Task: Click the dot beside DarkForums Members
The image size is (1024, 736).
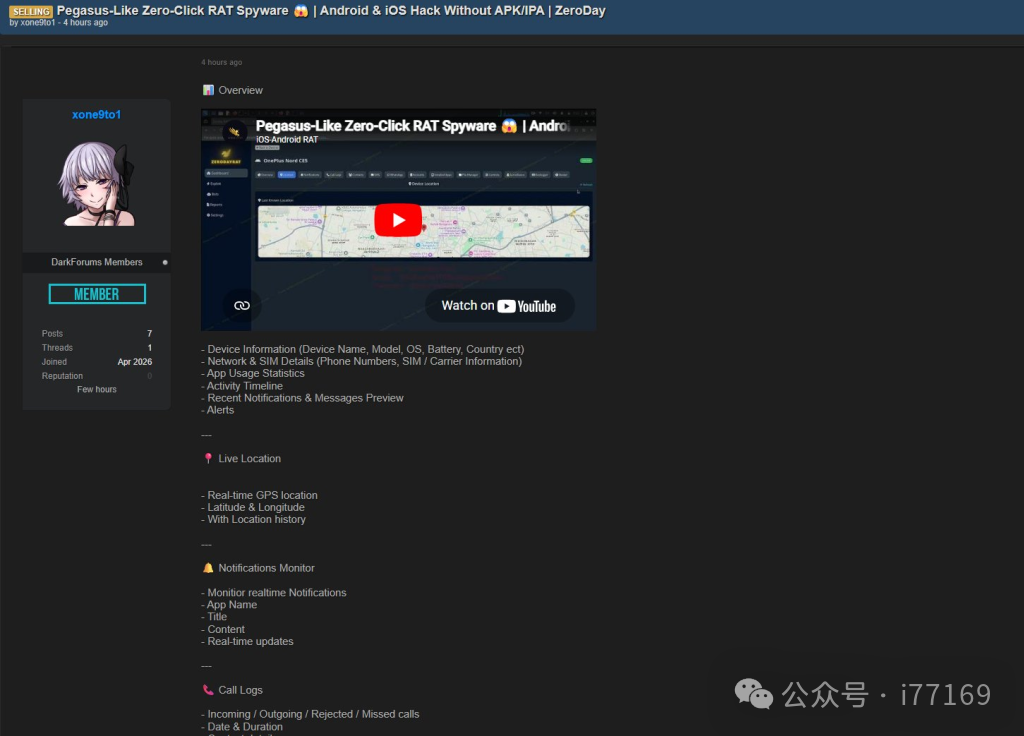Action: [165, 262]
